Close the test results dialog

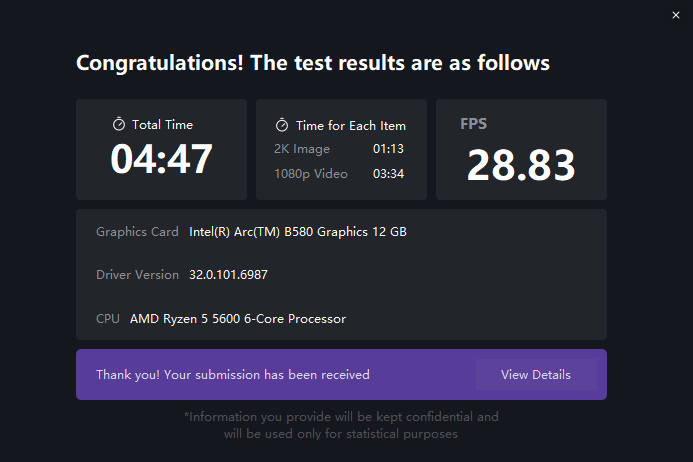(x=676, y=15)
